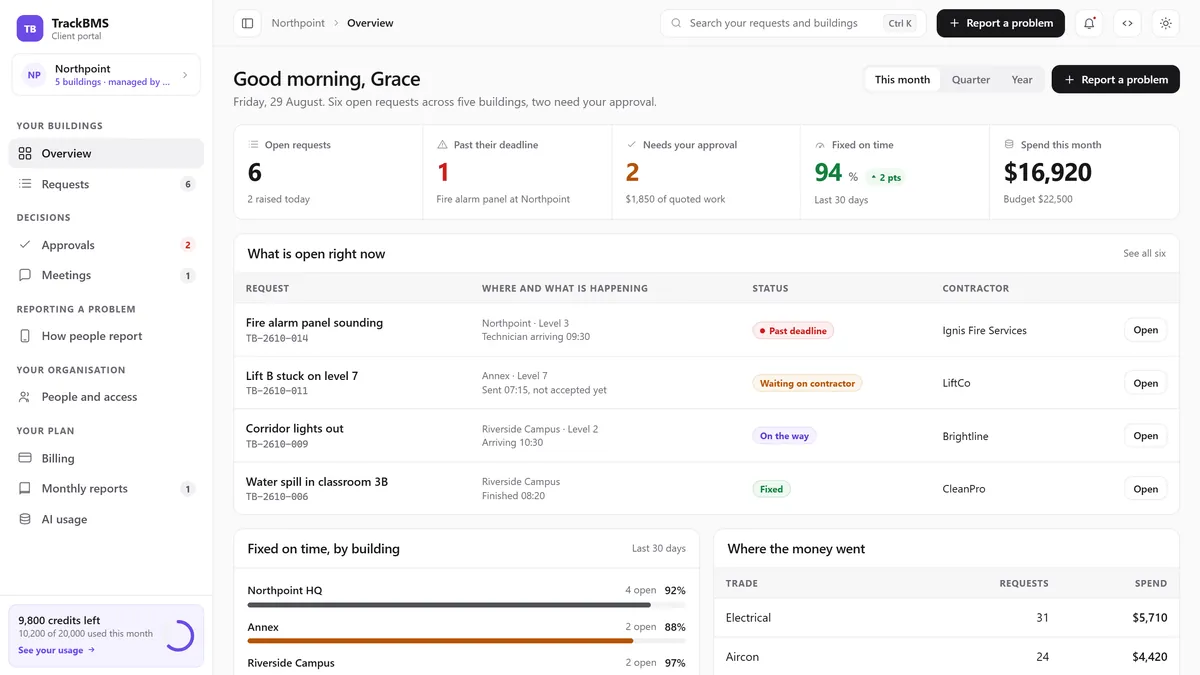The width and height of the screenshot is (1200, 675).
Task: Click the +2 pts trend badge
Action: point(885,178)
